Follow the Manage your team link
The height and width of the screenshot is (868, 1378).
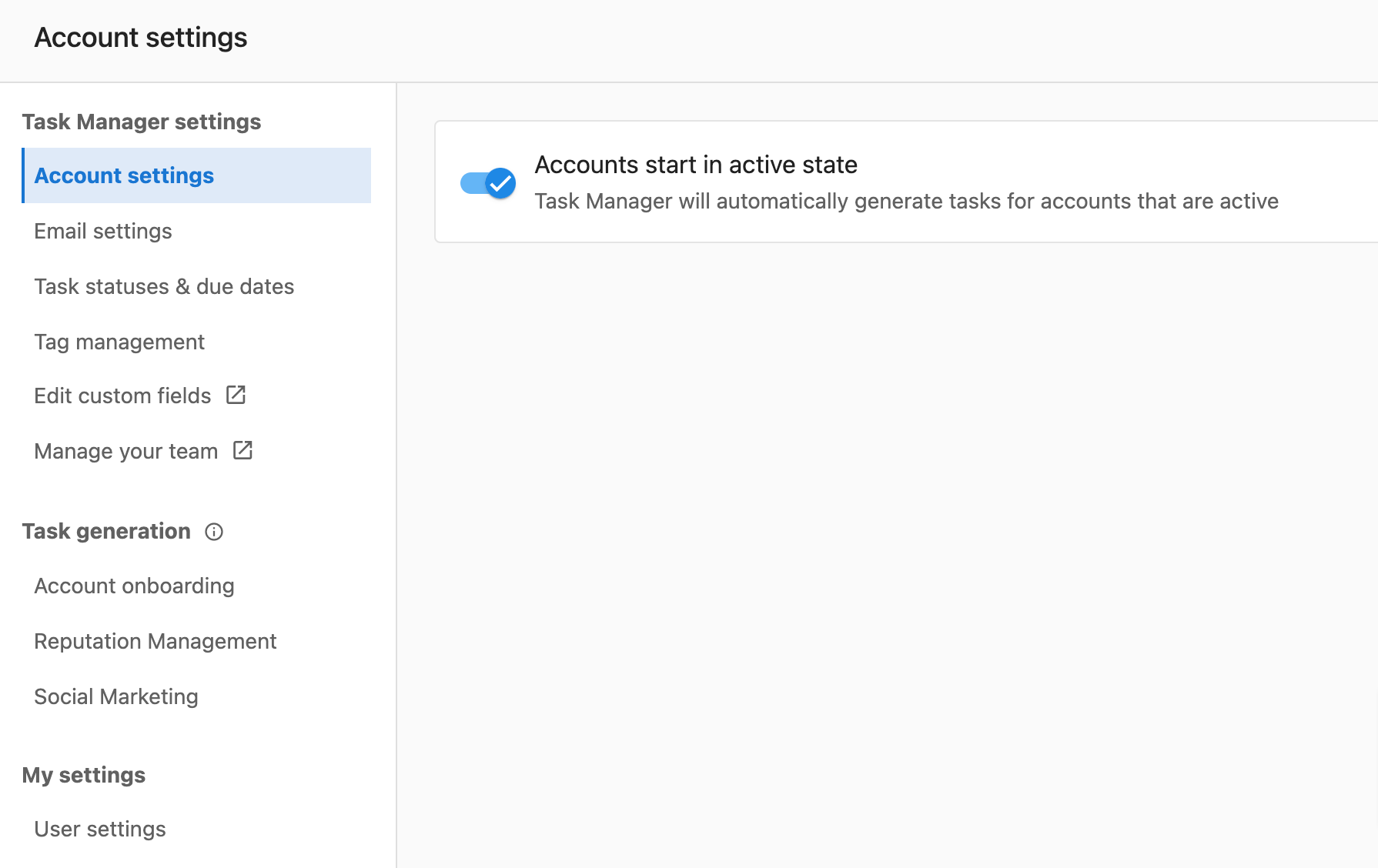coord(126,451)
